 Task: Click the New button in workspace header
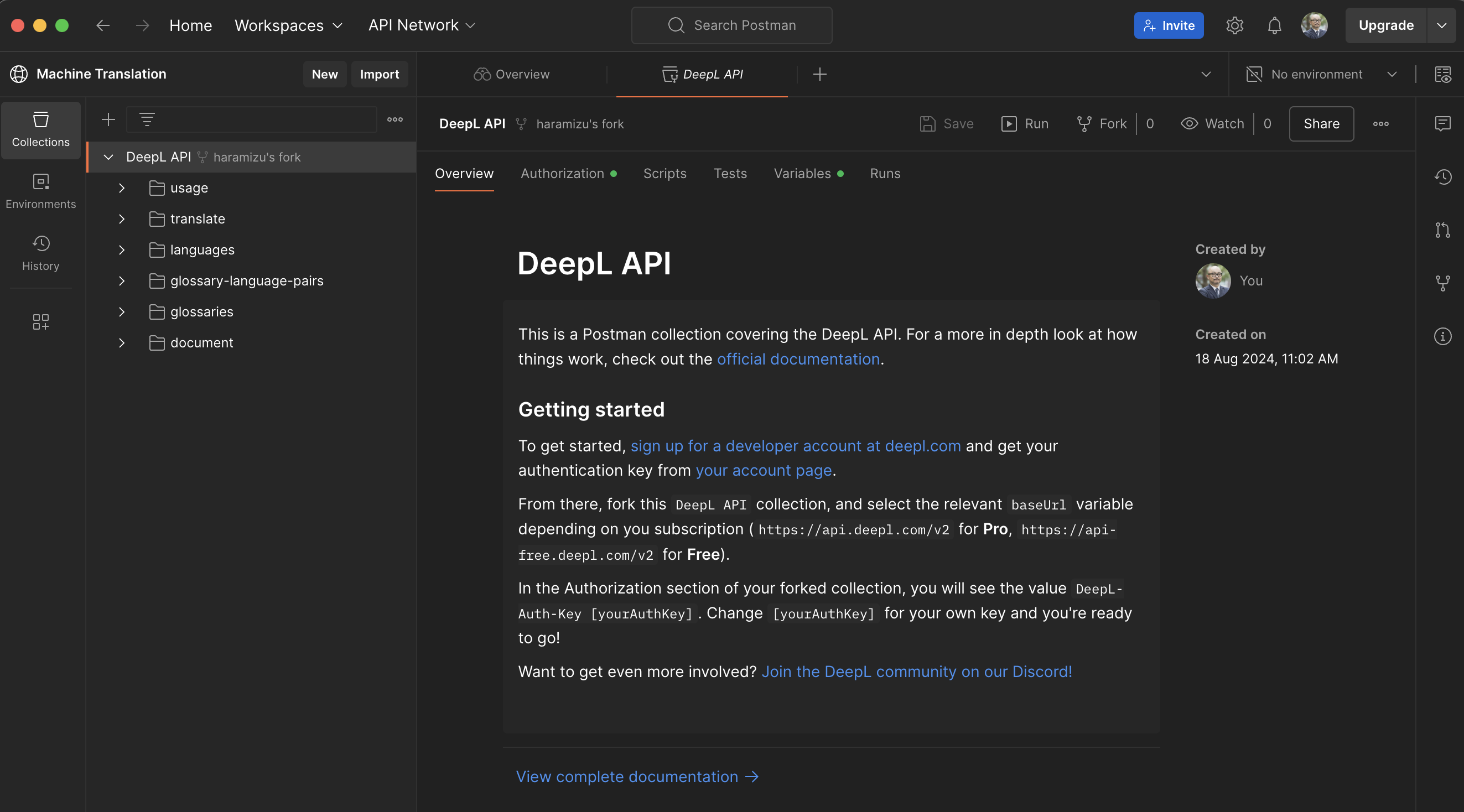(x=325, y=74)
